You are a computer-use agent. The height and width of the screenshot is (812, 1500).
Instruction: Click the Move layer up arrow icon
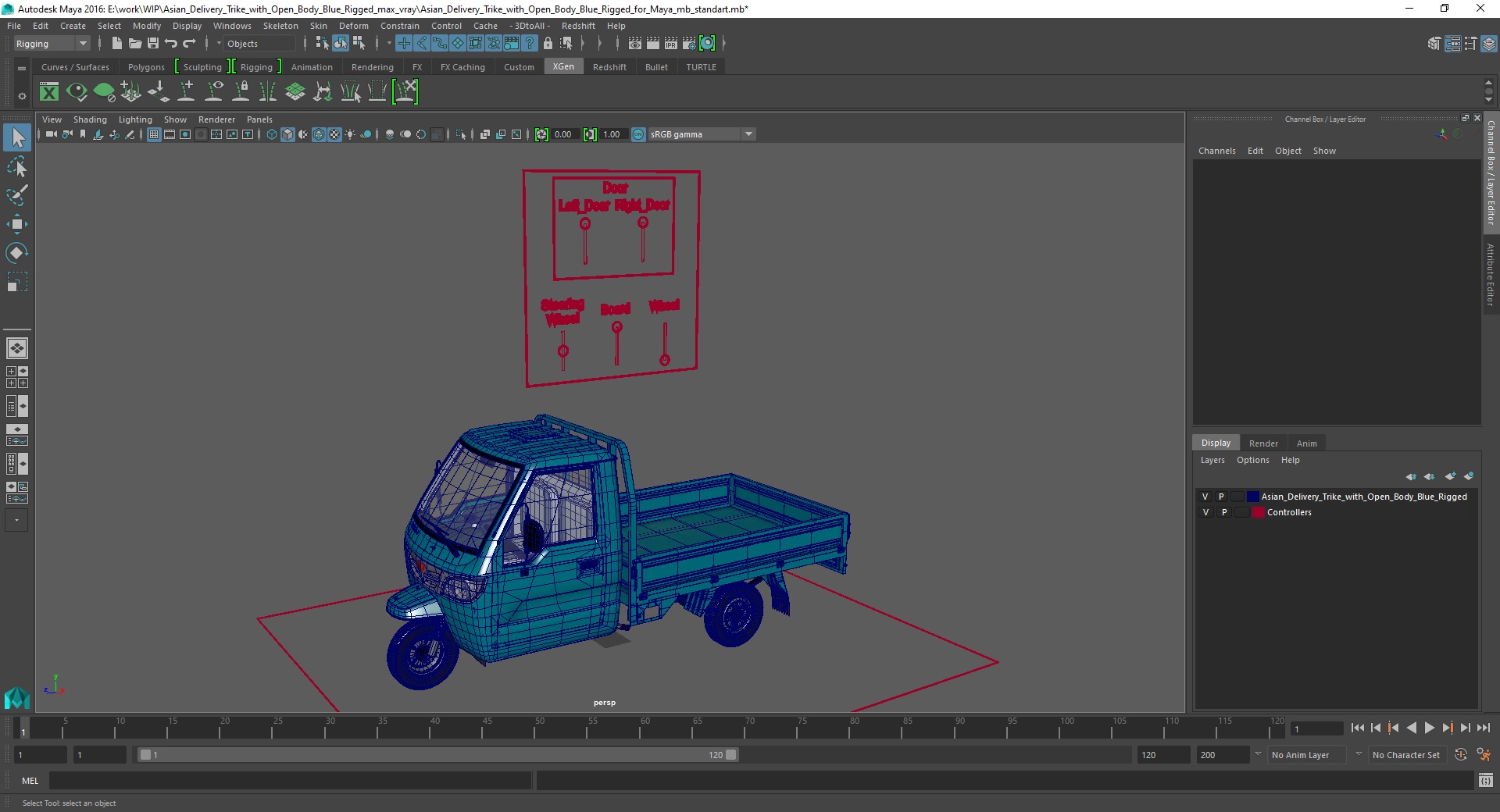coord(1411,476)
